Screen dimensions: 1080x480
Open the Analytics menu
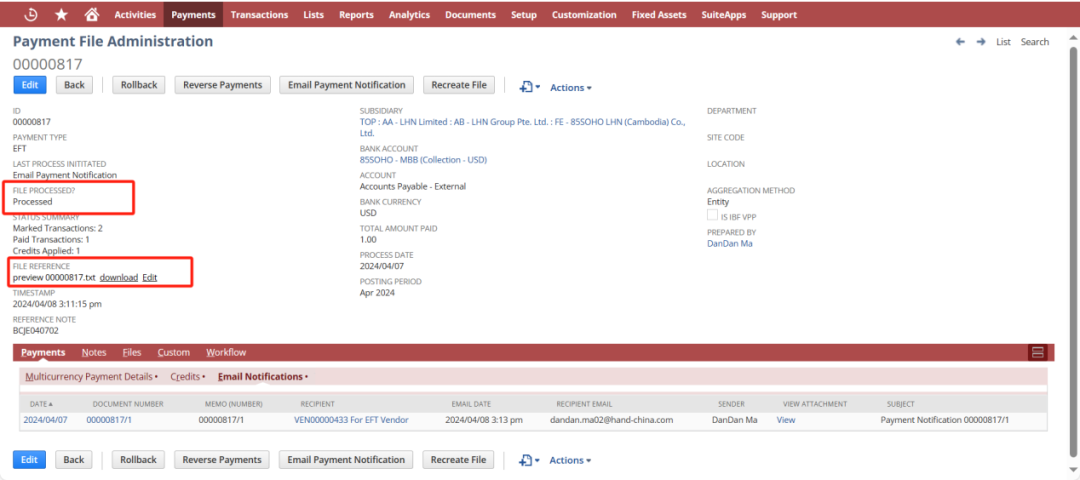coord(409,14)
